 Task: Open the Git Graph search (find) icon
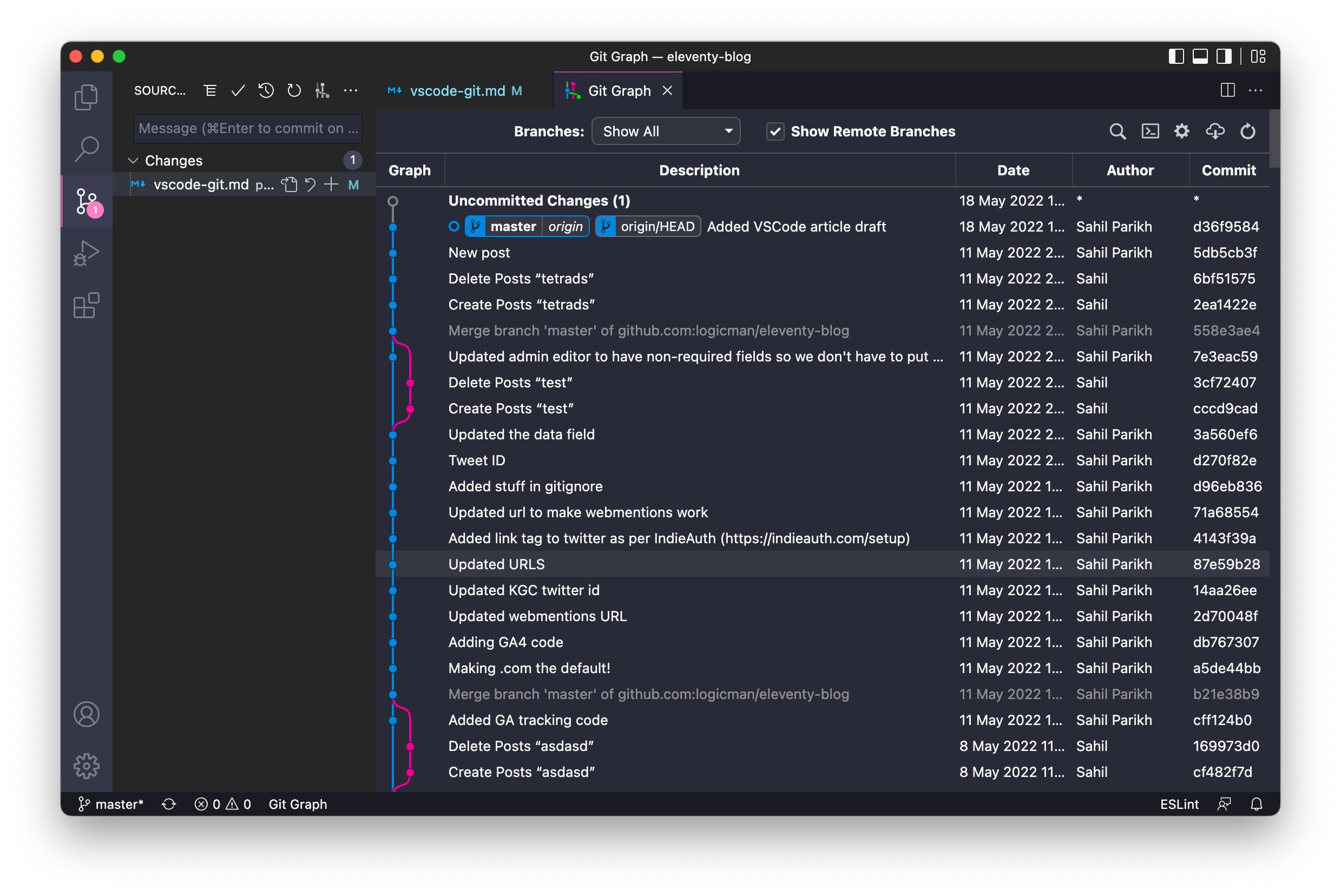coord(1117,131)
